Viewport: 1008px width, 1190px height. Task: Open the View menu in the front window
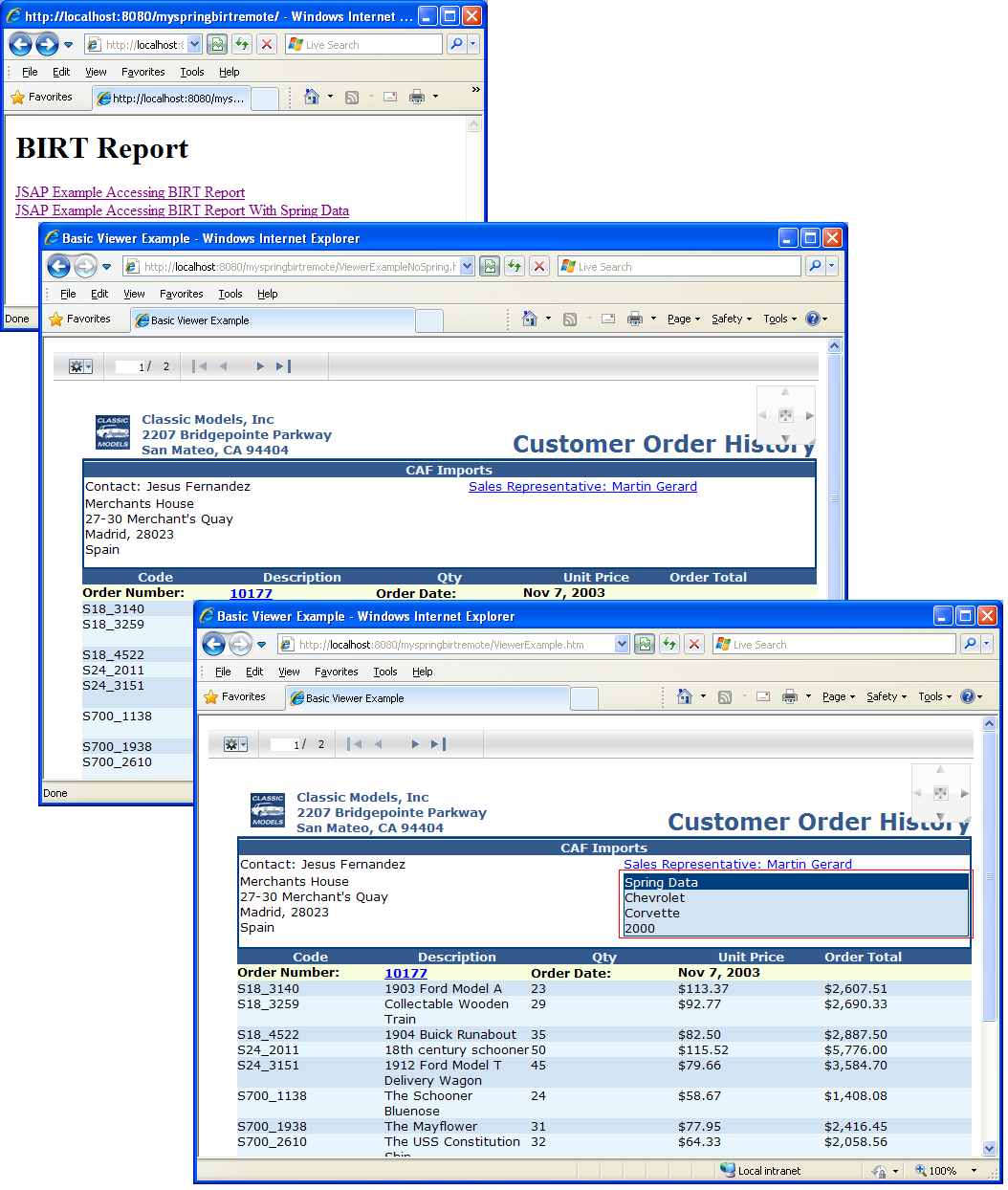point(289,672)
